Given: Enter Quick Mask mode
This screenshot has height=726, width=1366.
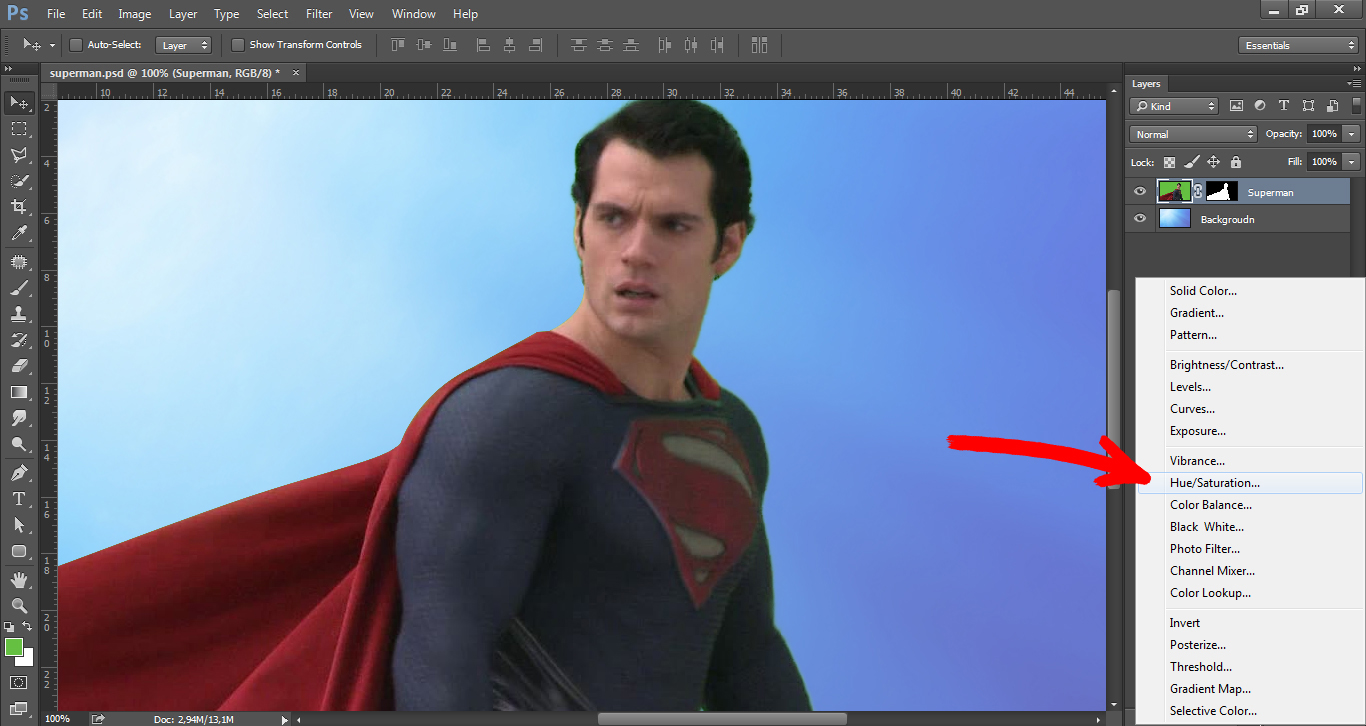Looking at the screenshot, I should click(x=18, y=683).
